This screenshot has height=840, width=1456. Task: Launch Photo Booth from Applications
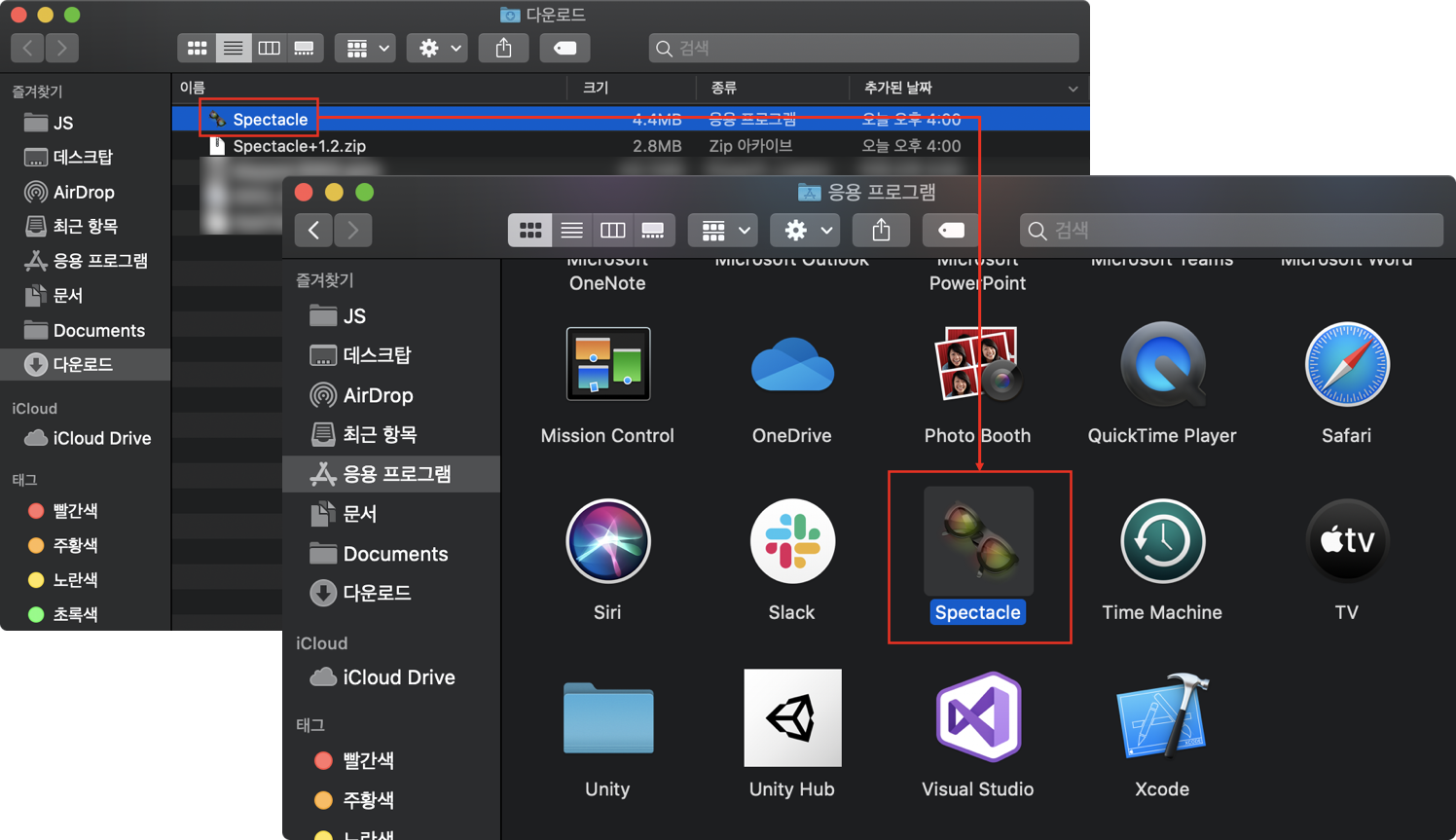pos(977,364)
